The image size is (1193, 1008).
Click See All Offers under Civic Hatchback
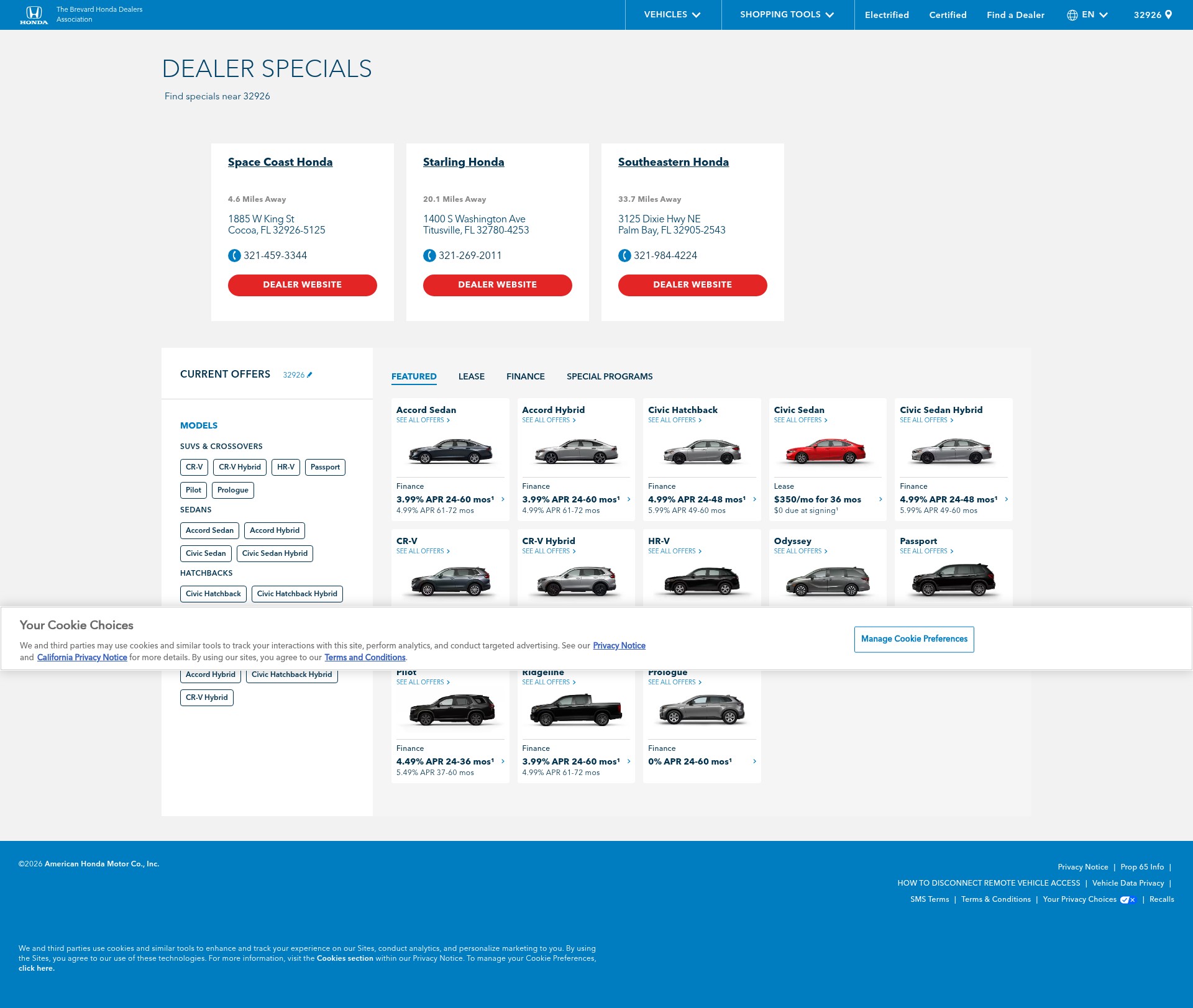(x=675, y=420)
